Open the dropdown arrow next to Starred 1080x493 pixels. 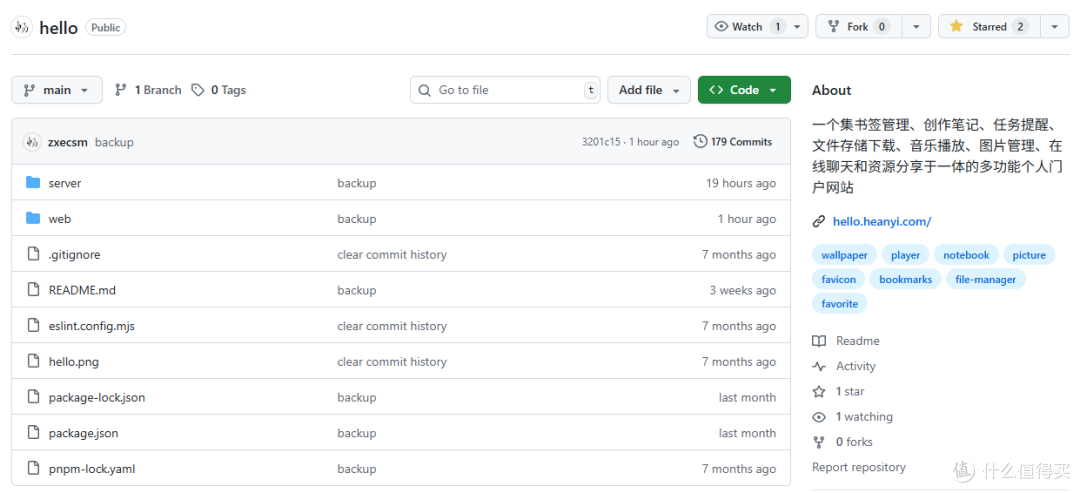(x=1055, y=27)
